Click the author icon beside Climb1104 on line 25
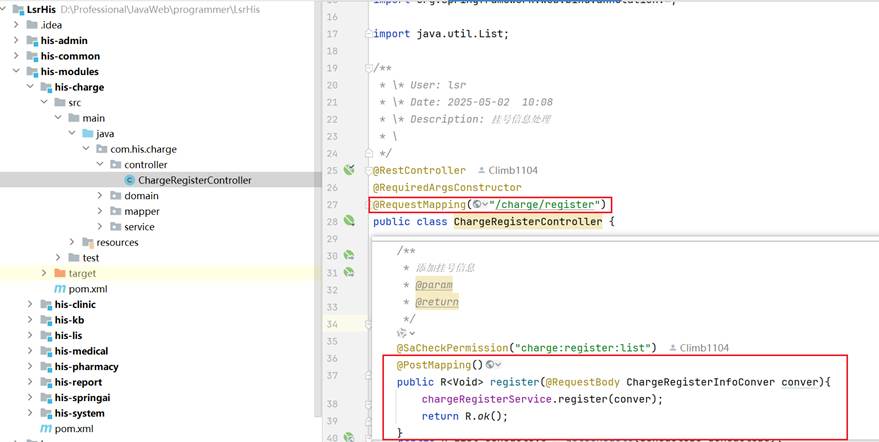Image resolution: width=879 pixels, height=442 pixels. point(481,170)
